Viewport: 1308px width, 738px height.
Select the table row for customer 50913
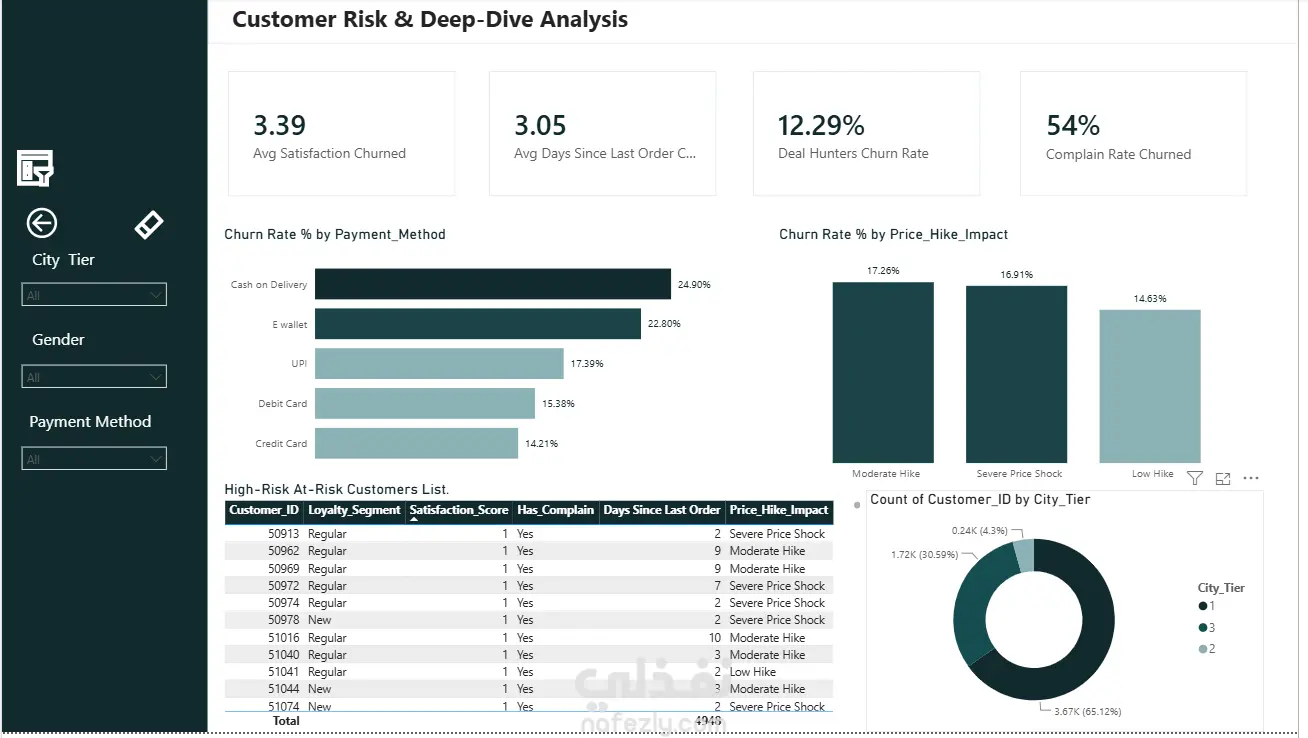(x=529, y=534)
